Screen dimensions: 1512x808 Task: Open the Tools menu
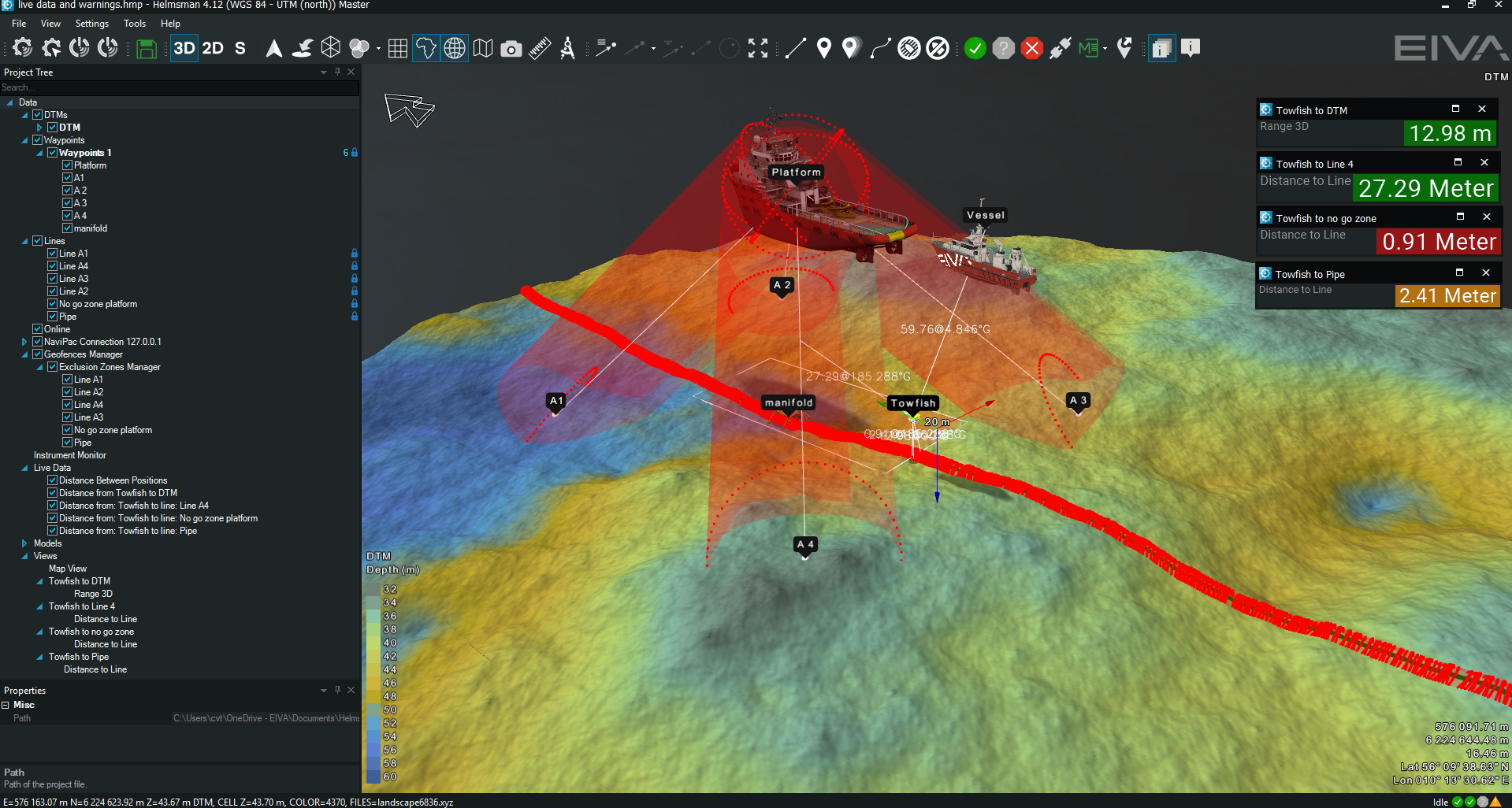pyautogui.click(x=135, y=24)
